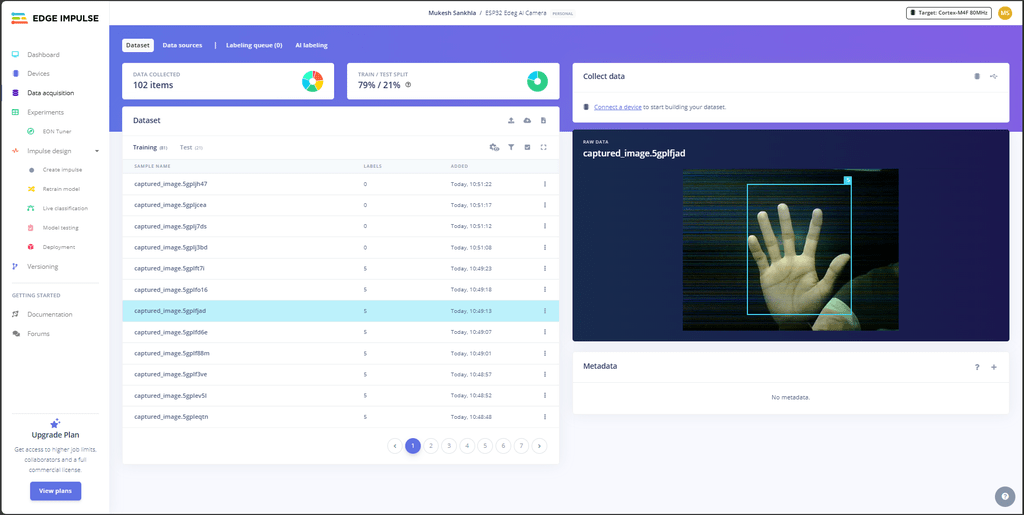The width and height of the screenshot is (1024, 515).
Task: Open row menu for captured_image.5gplfjad
Action: [545, 311]
